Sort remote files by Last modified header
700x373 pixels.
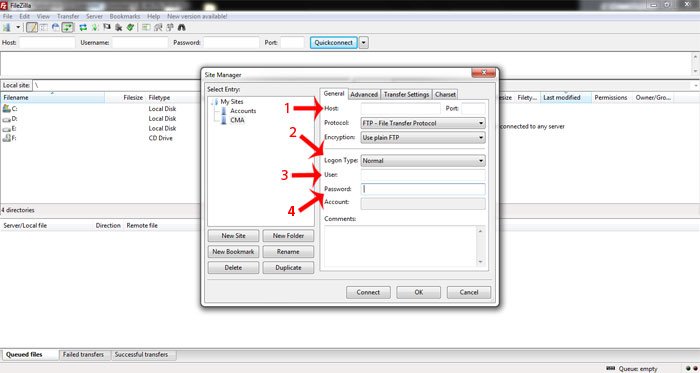(x=566, y=98)
